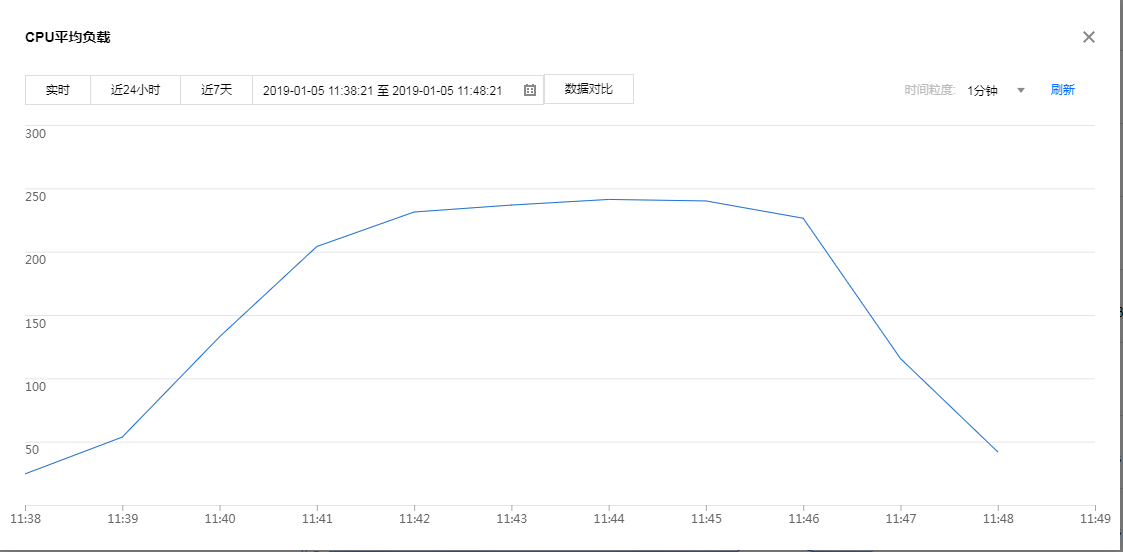Click the chart data point at 11:45
Viewport: 1123px width, 552px height.
pyautogui.click(x=706, y=201)
